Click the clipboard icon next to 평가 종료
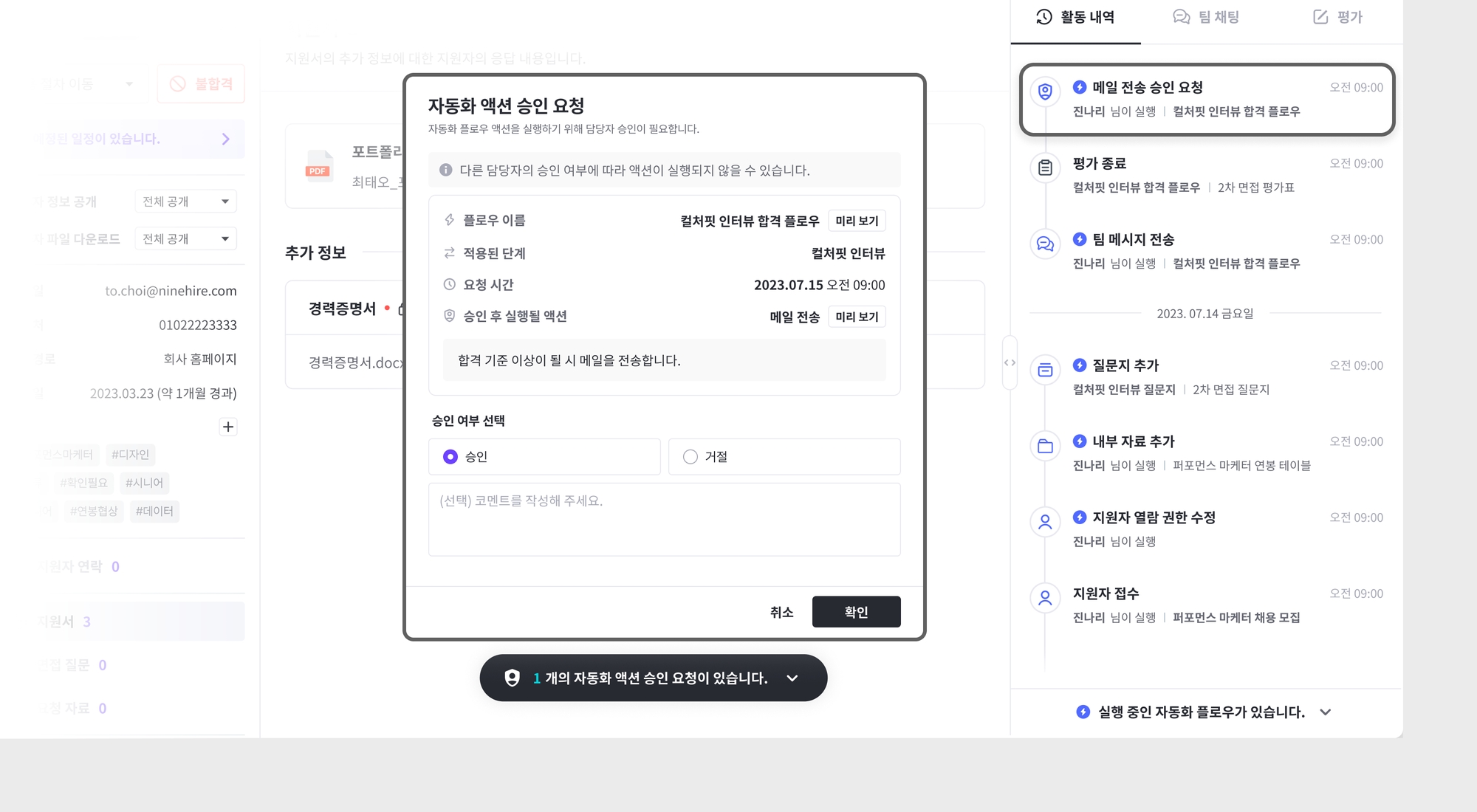1477x812 pixels. point(1045,168)
